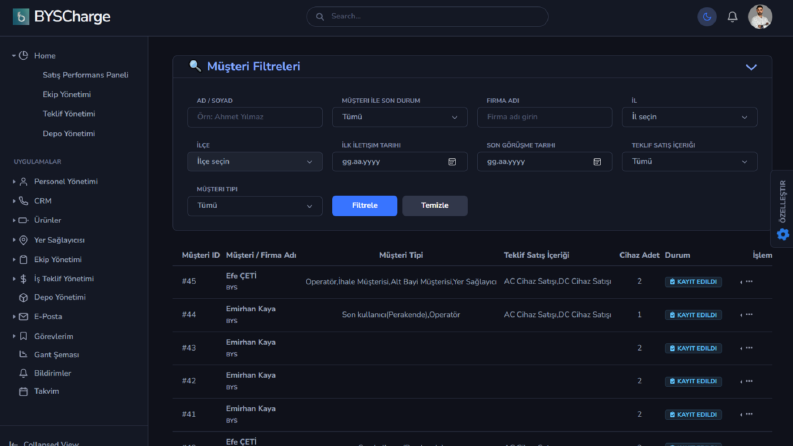This screenshot has height=446, width=793.
Task: Toggle dark mode moon icon
Action: tap(707, 17)
